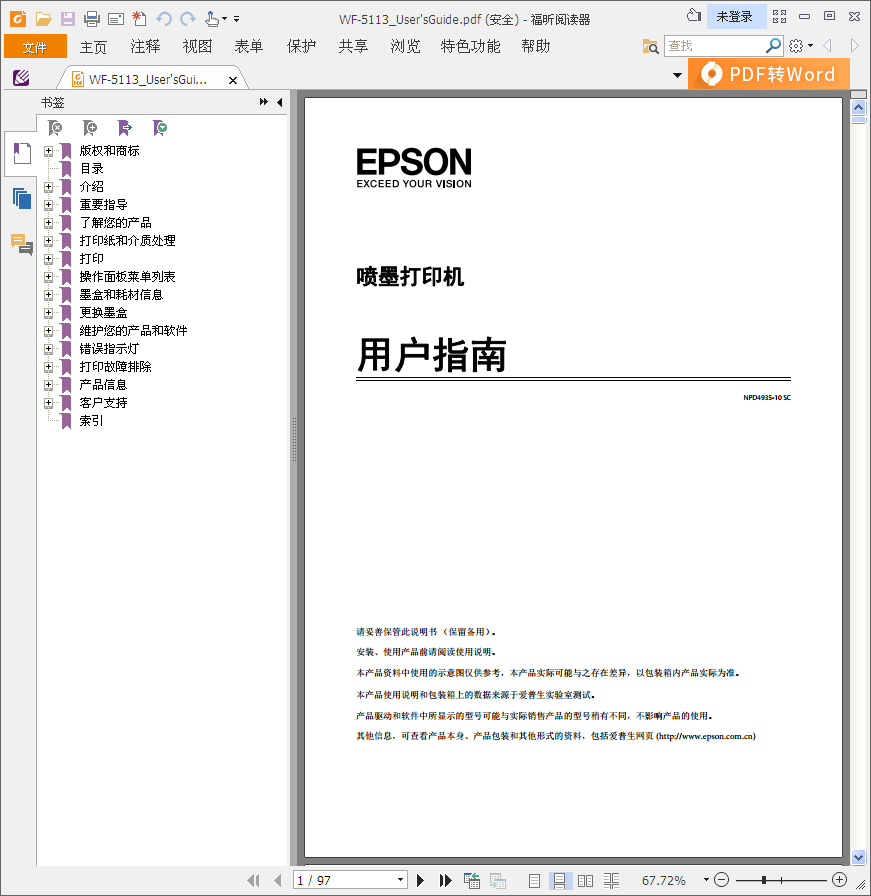The image size is (871, 896).
Task: Click the Open folder icon in title bar
Action: pos(43,19)
